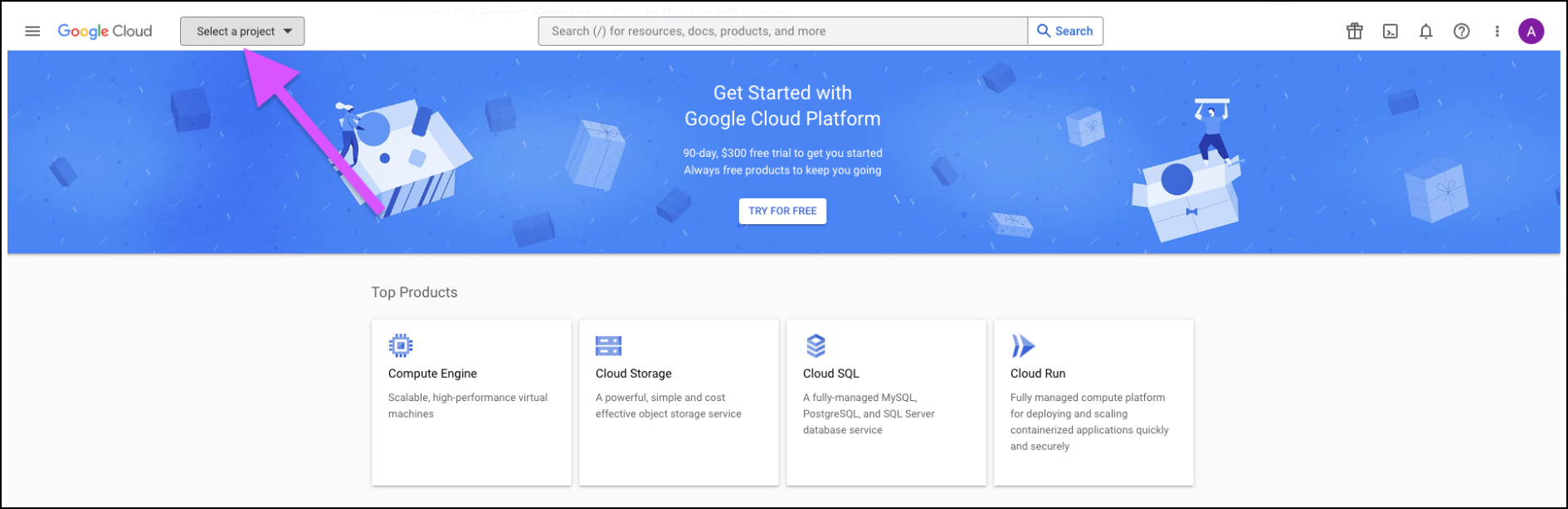
Task: Open the Compute Engine product title
Action: [432, 374]
